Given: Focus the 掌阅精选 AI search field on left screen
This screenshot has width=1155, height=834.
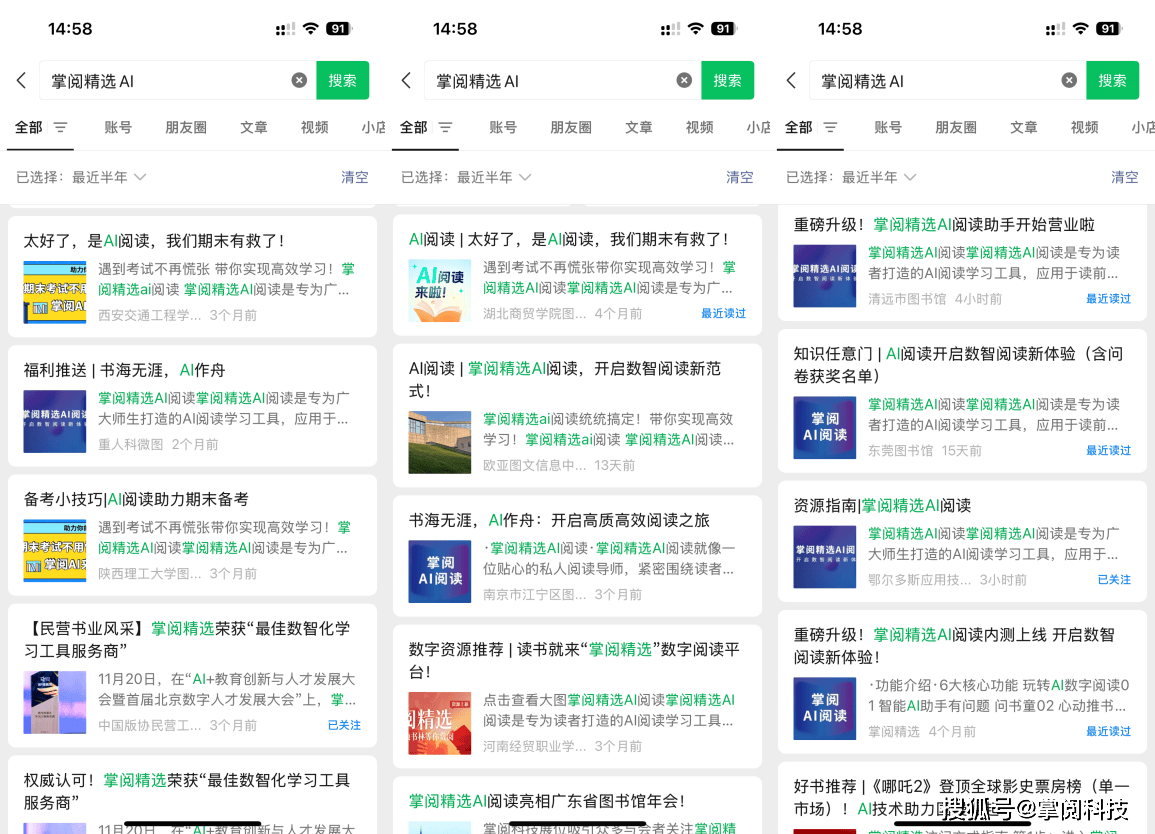Looking at the screenshot, I should pos(178,80).
